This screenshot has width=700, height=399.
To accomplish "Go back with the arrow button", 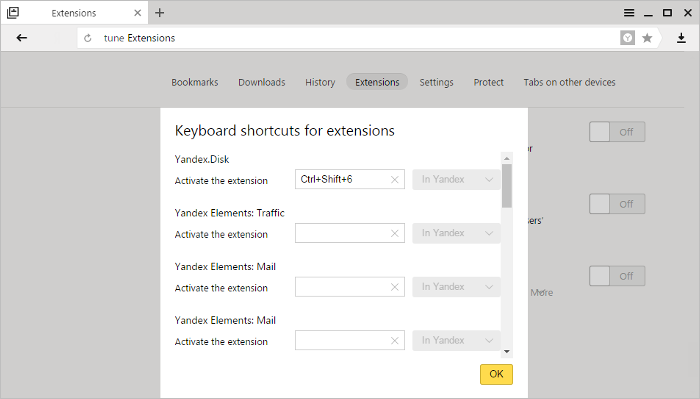I will (x=21, y=38).
